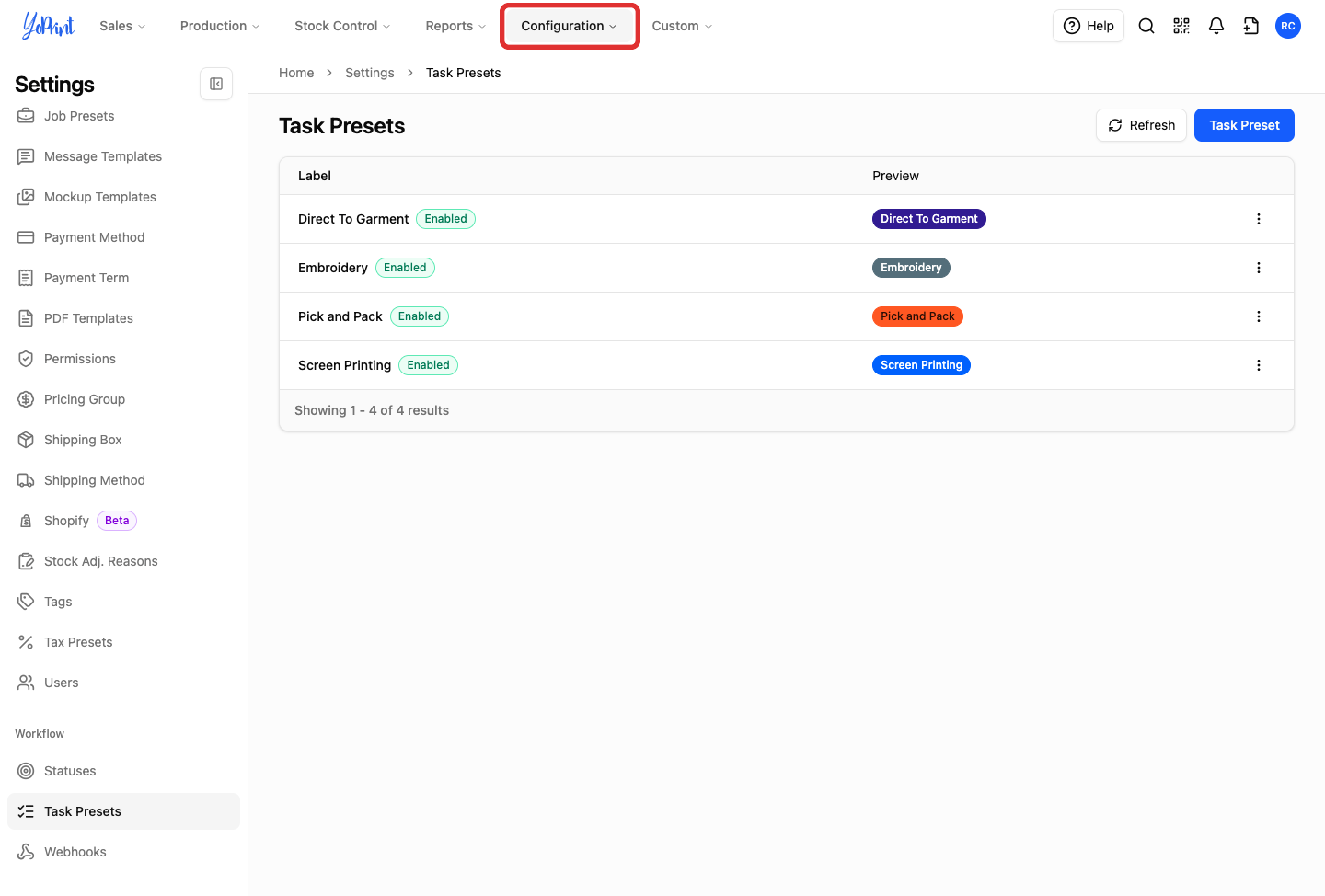Create a new Task Preset
The height and width of the screenshot is (896, 1325).
(x=1244, y=125)
